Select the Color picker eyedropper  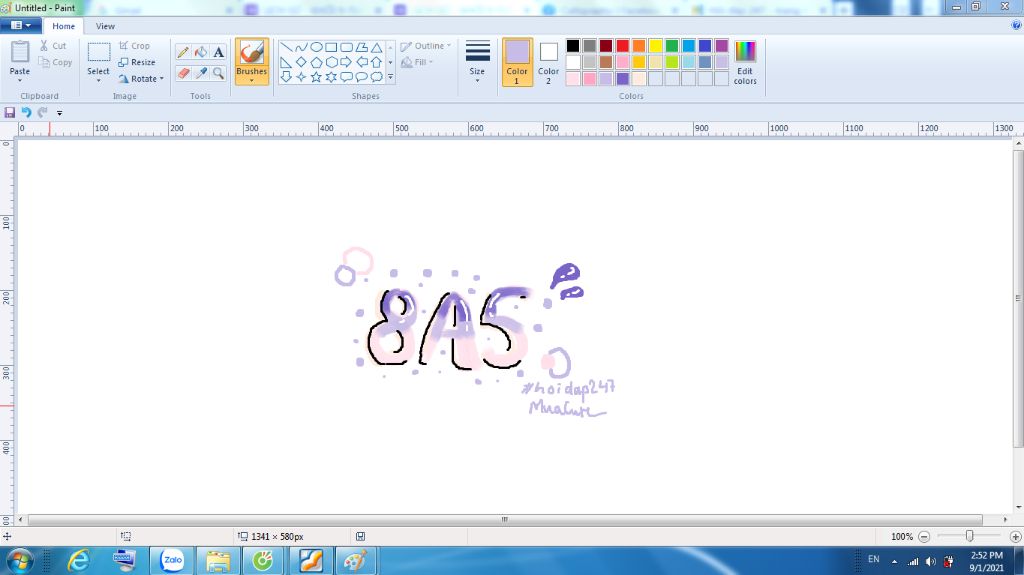point(201,73)
